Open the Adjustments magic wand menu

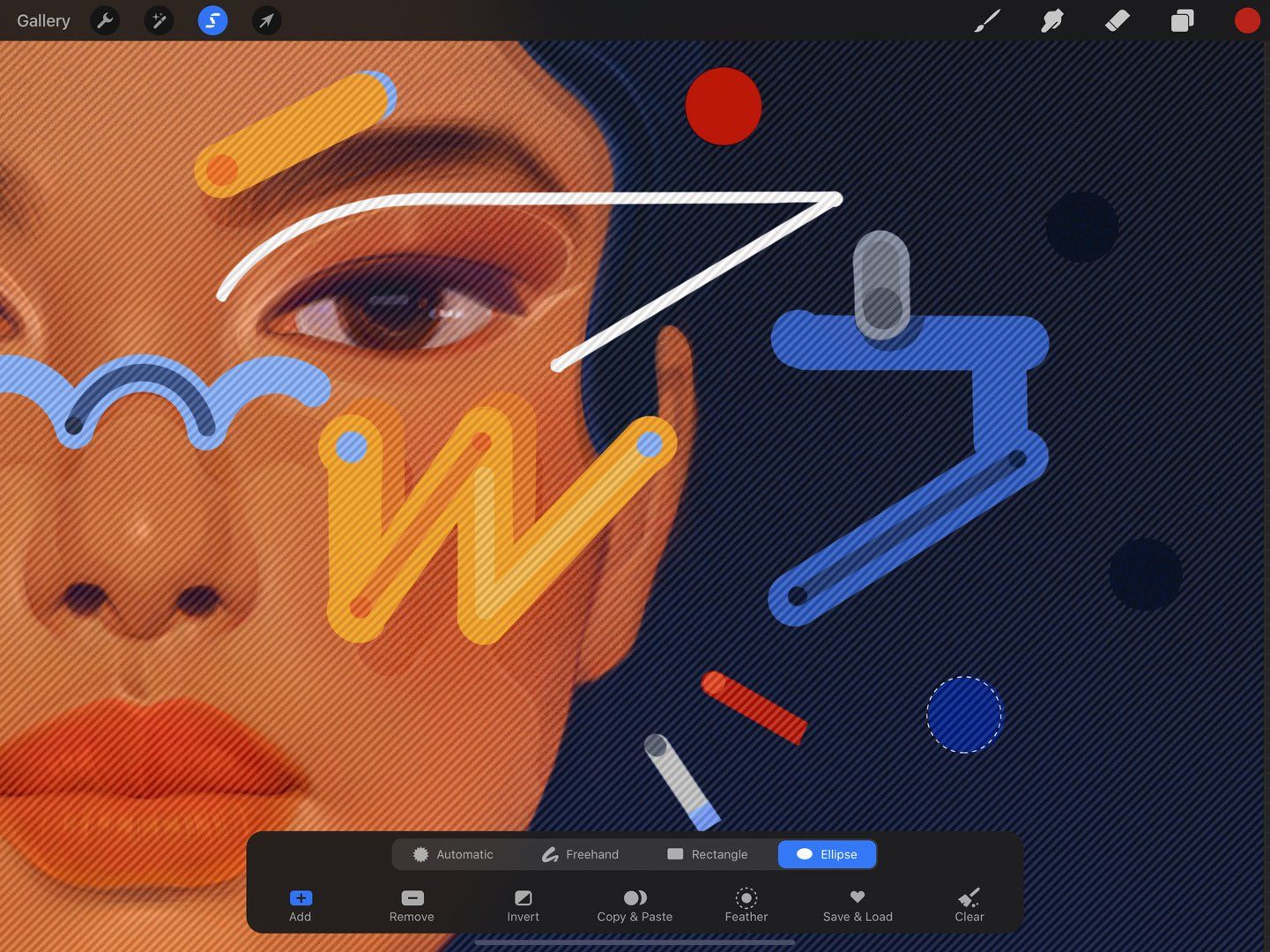coord(159,20)
